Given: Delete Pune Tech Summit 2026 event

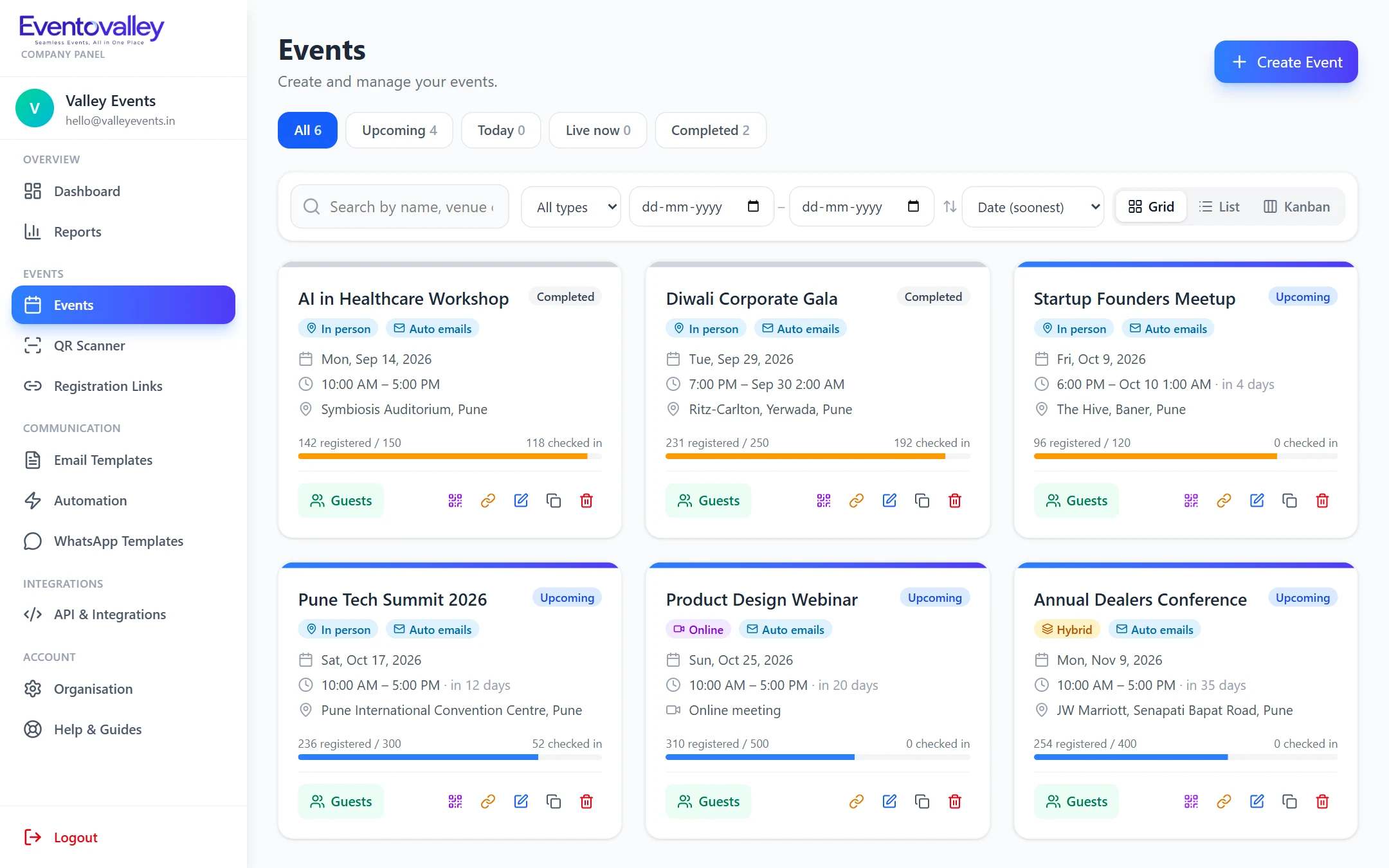Looking at the screenshot, I should click(586, 801).
